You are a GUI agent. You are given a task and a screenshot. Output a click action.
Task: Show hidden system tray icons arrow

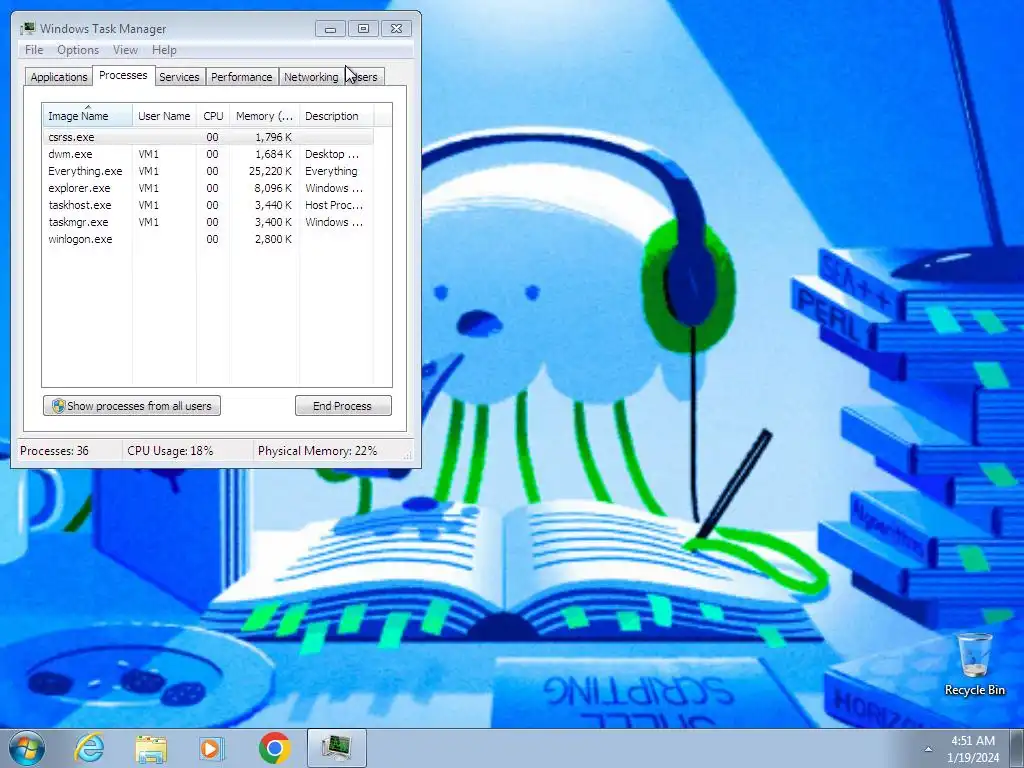pos(928,749)
